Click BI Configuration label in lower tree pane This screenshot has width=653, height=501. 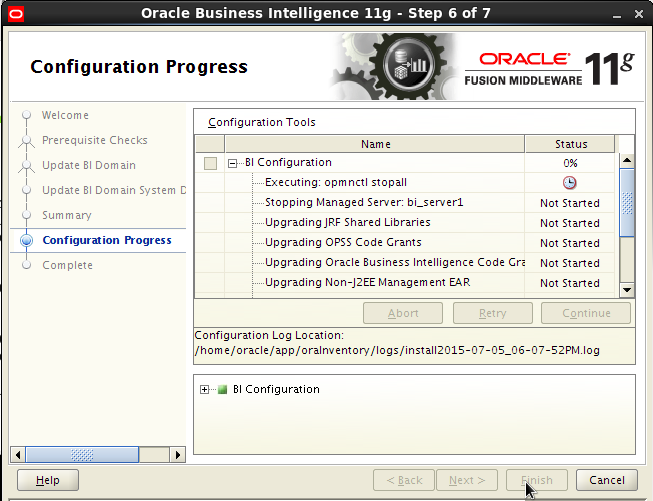pos(276,389)
